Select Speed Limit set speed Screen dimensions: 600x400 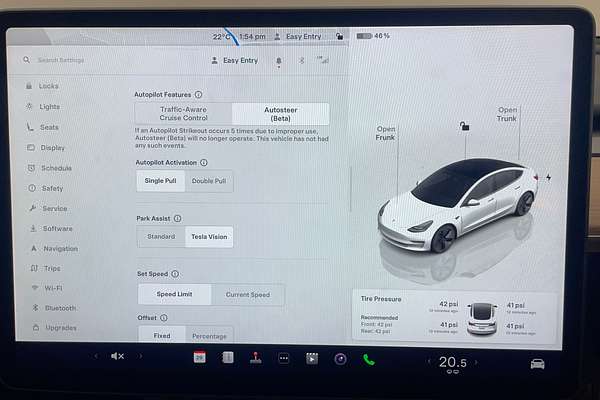(x=174, y=294)
